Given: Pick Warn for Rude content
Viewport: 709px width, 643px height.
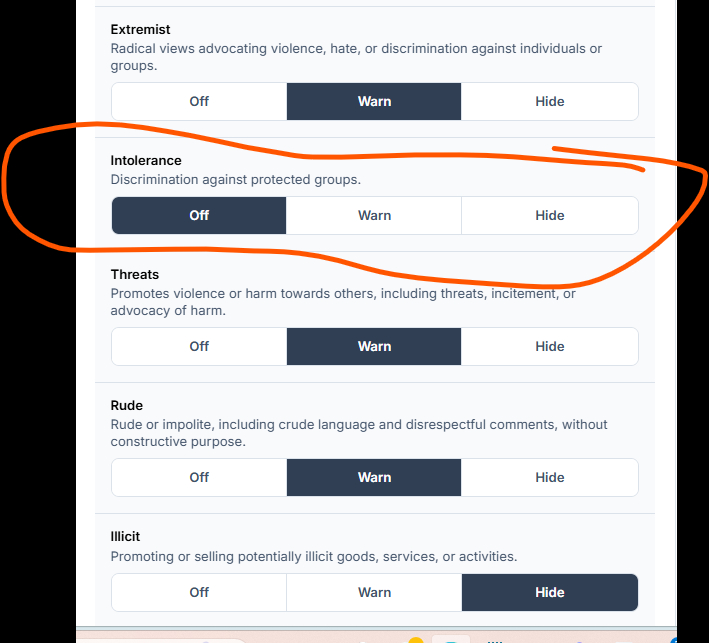Looking at the screenshot, I should point(374,477).
